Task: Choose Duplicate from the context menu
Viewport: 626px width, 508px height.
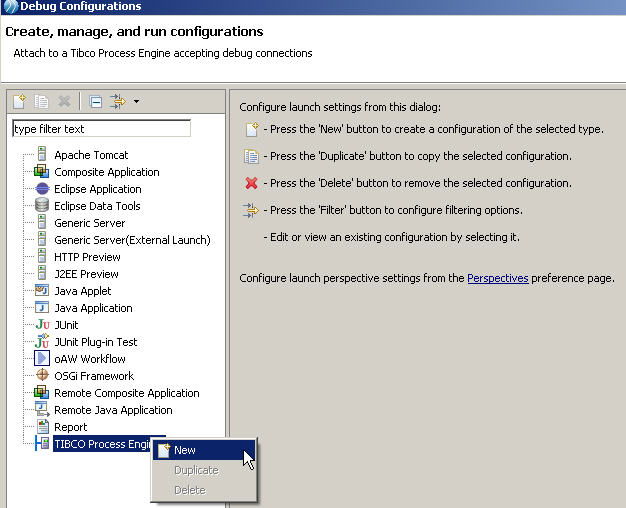Action: pos(204,470)
